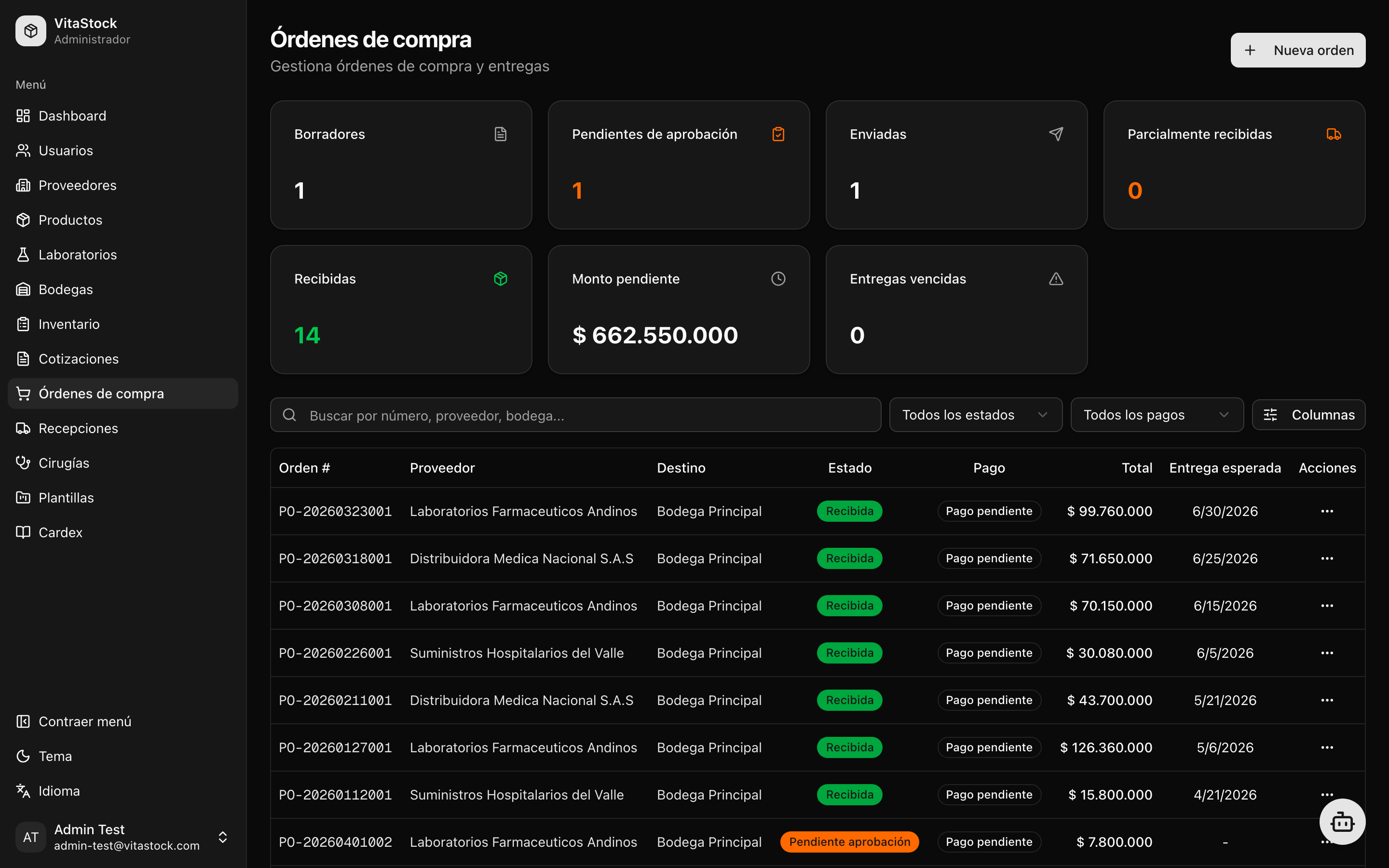
Task: Select Bodegas menu item
Action: point(123,289)
